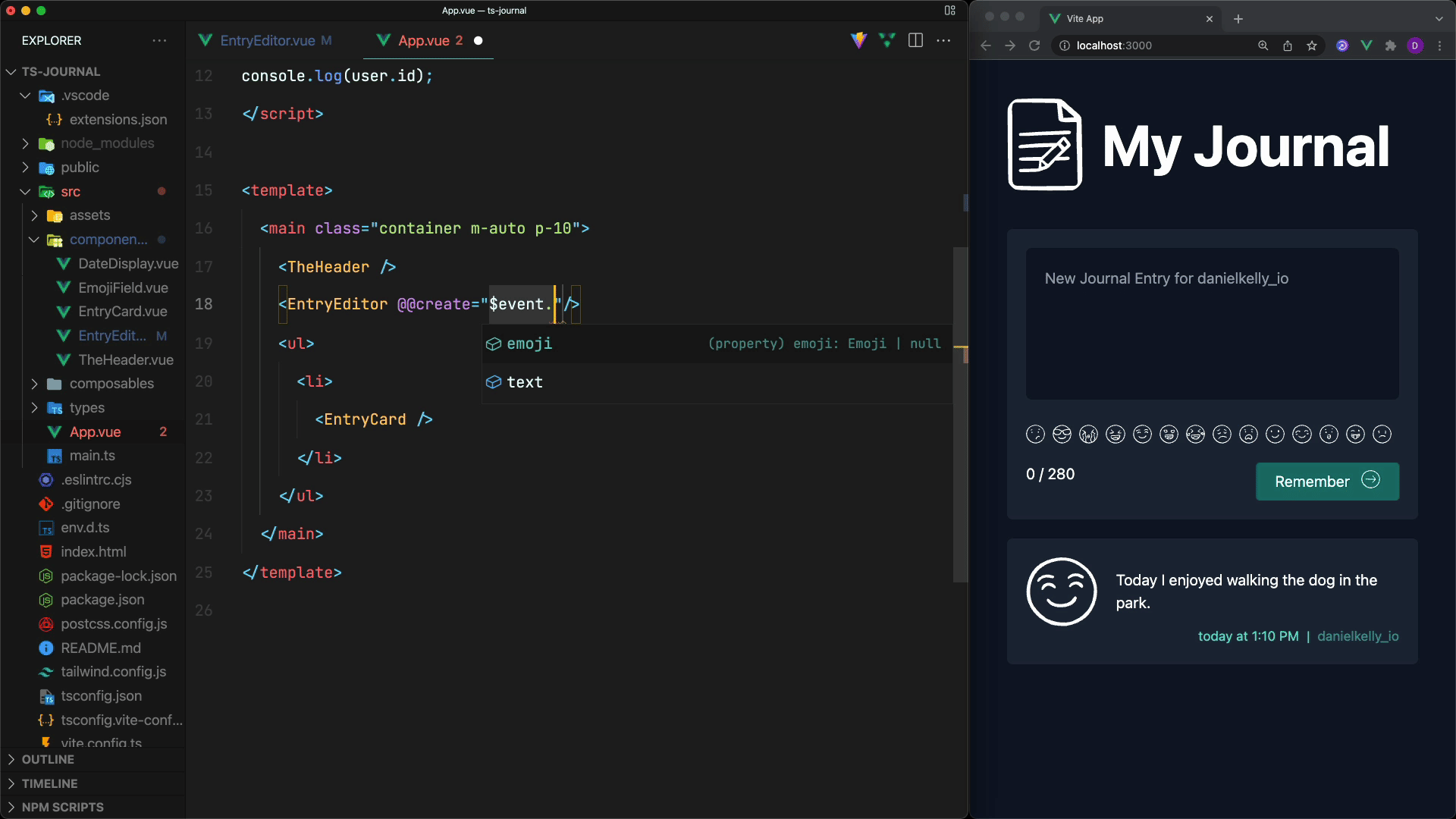The width and height of the screenshot is (1456, 819).
Task: Open the browser profile avatar D
Action: click(x=1414, y=45)
